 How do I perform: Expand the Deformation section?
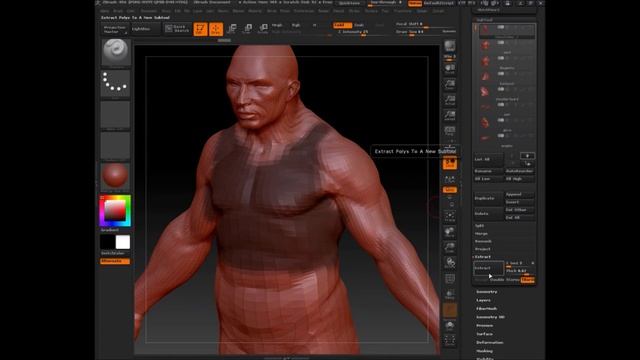click(489, 342)
